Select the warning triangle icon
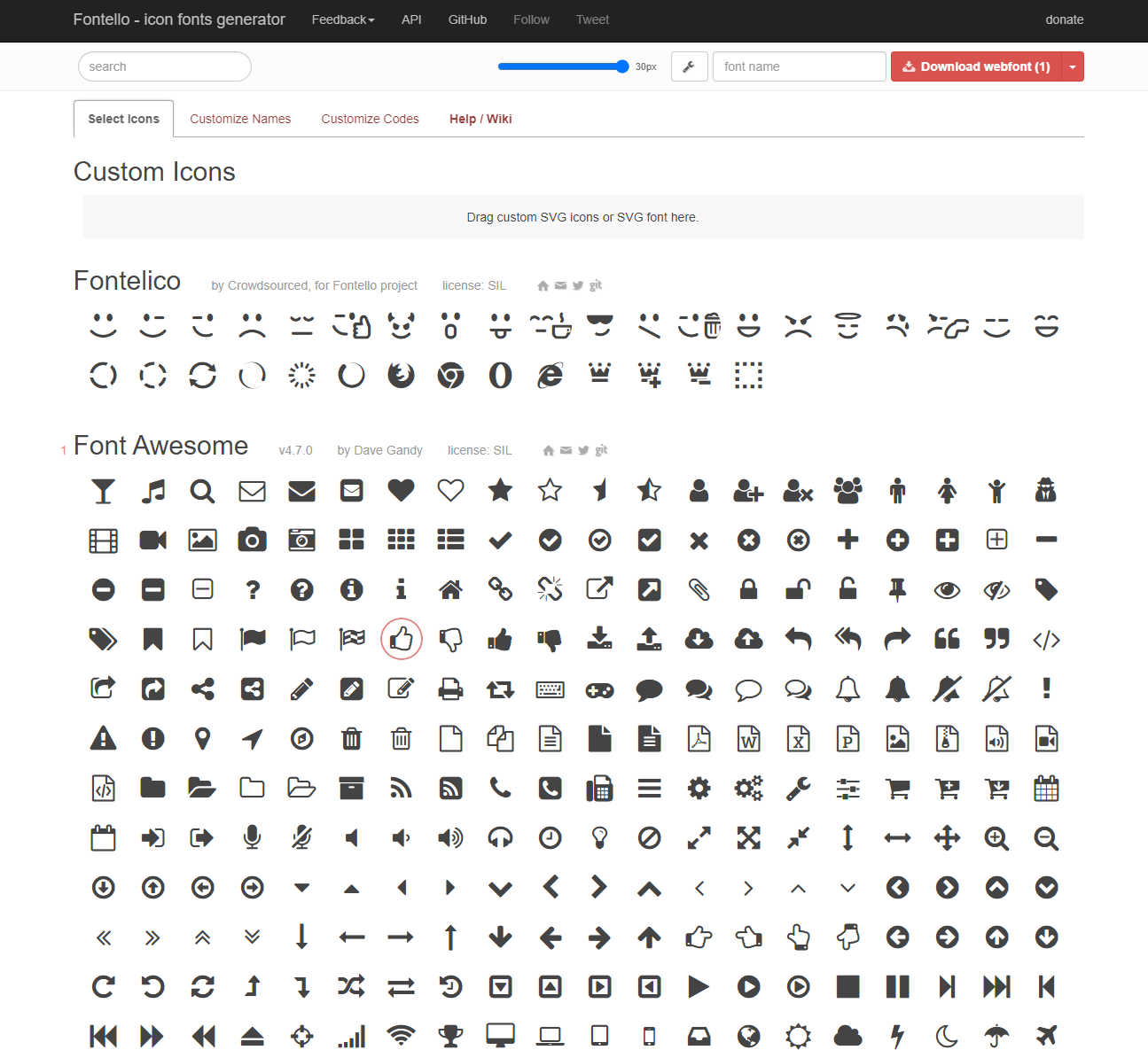The width and height of the screenshot is (1148, 1050). pos(104,738)
